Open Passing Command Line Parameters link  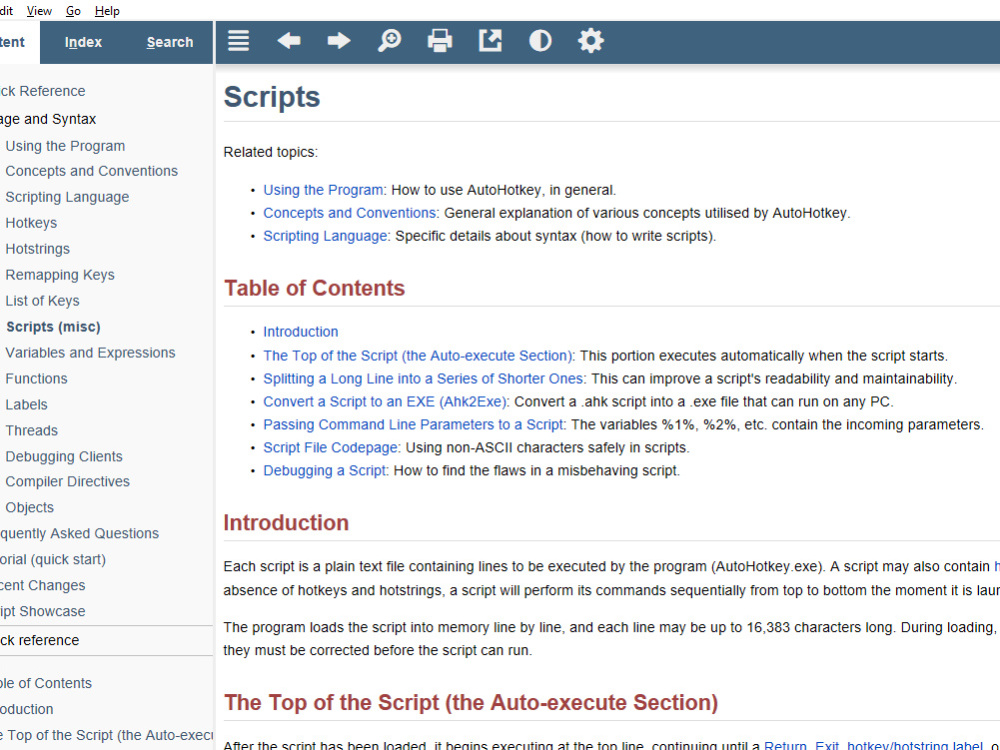pyautogui.click(x=413, y=425)
